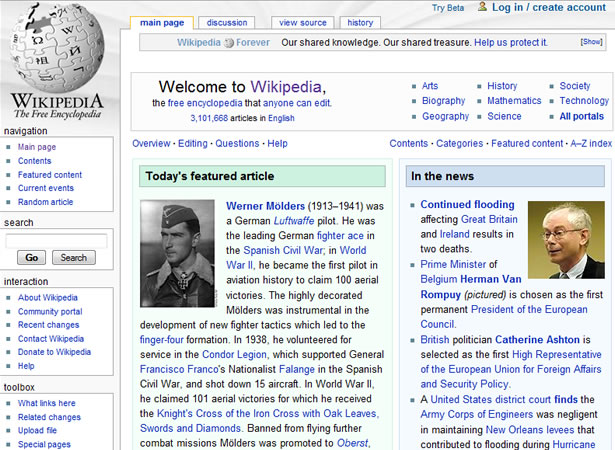Click the Great Britain link

tap(489, 219)
